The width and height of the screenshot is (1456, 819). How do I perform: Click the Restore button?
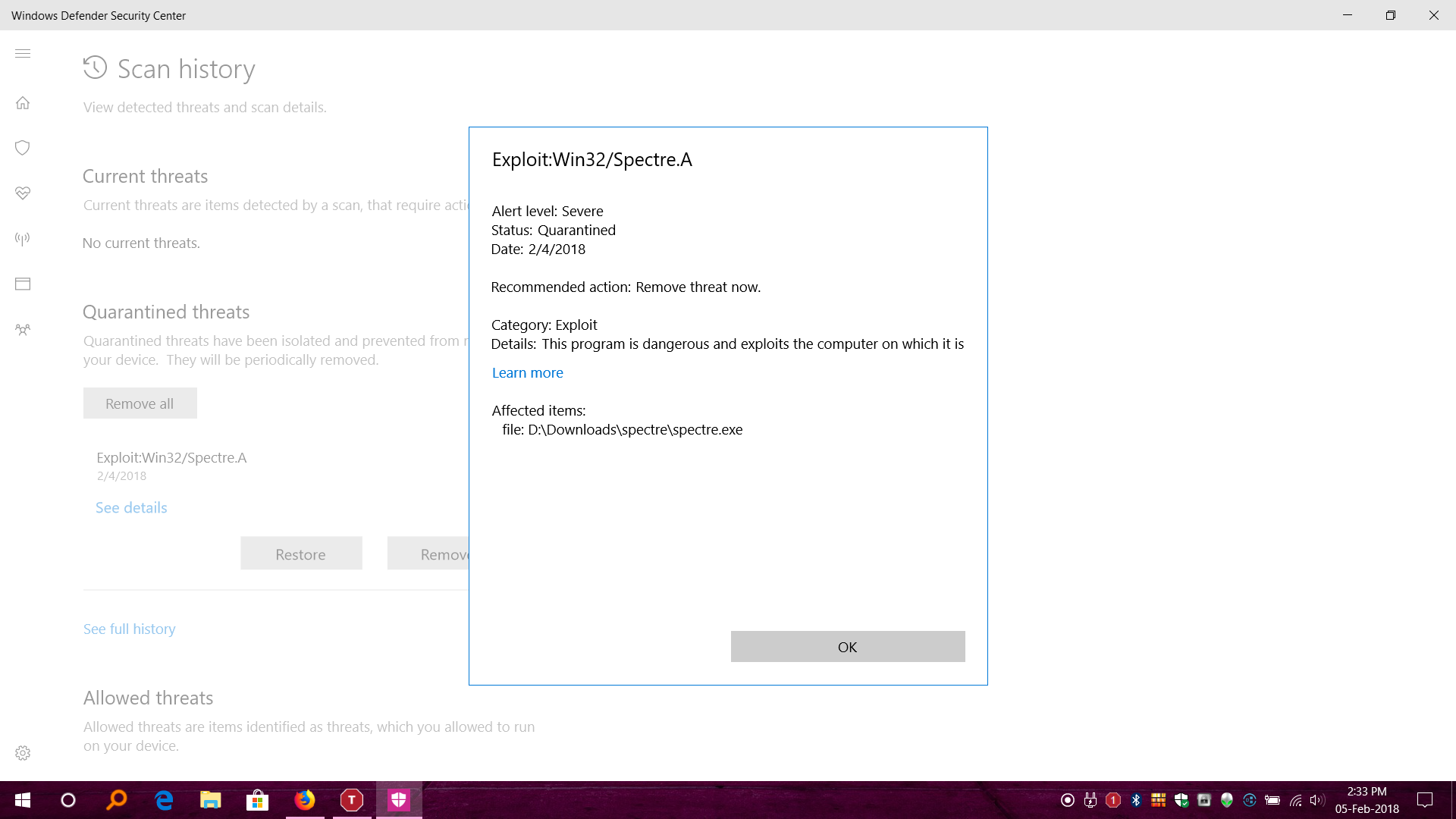(x=300, y=554)
